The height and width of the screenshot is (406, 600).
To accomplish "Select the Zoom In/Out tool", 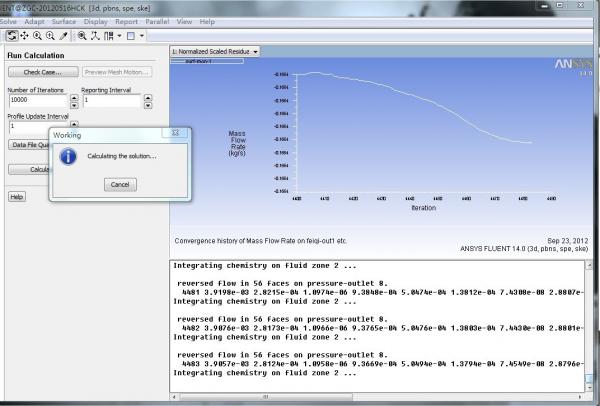I will (37, 36).
